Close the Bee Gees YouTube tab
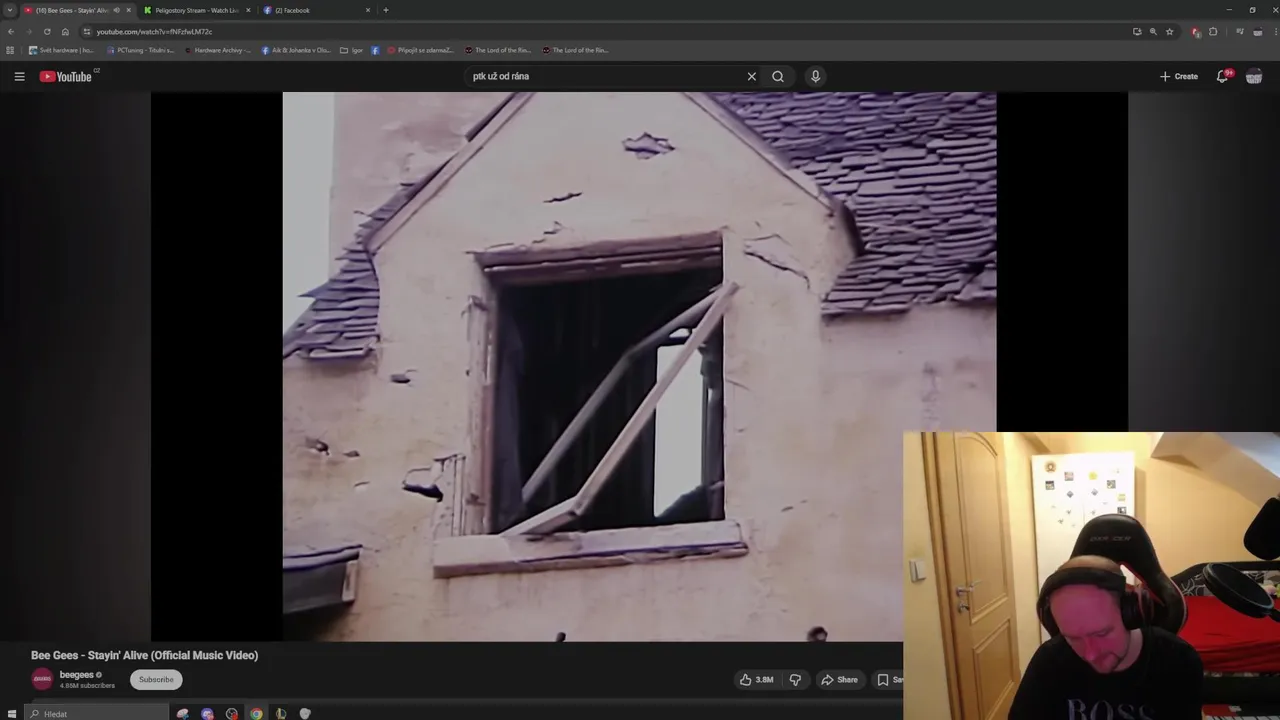 [x=128, y=10]
